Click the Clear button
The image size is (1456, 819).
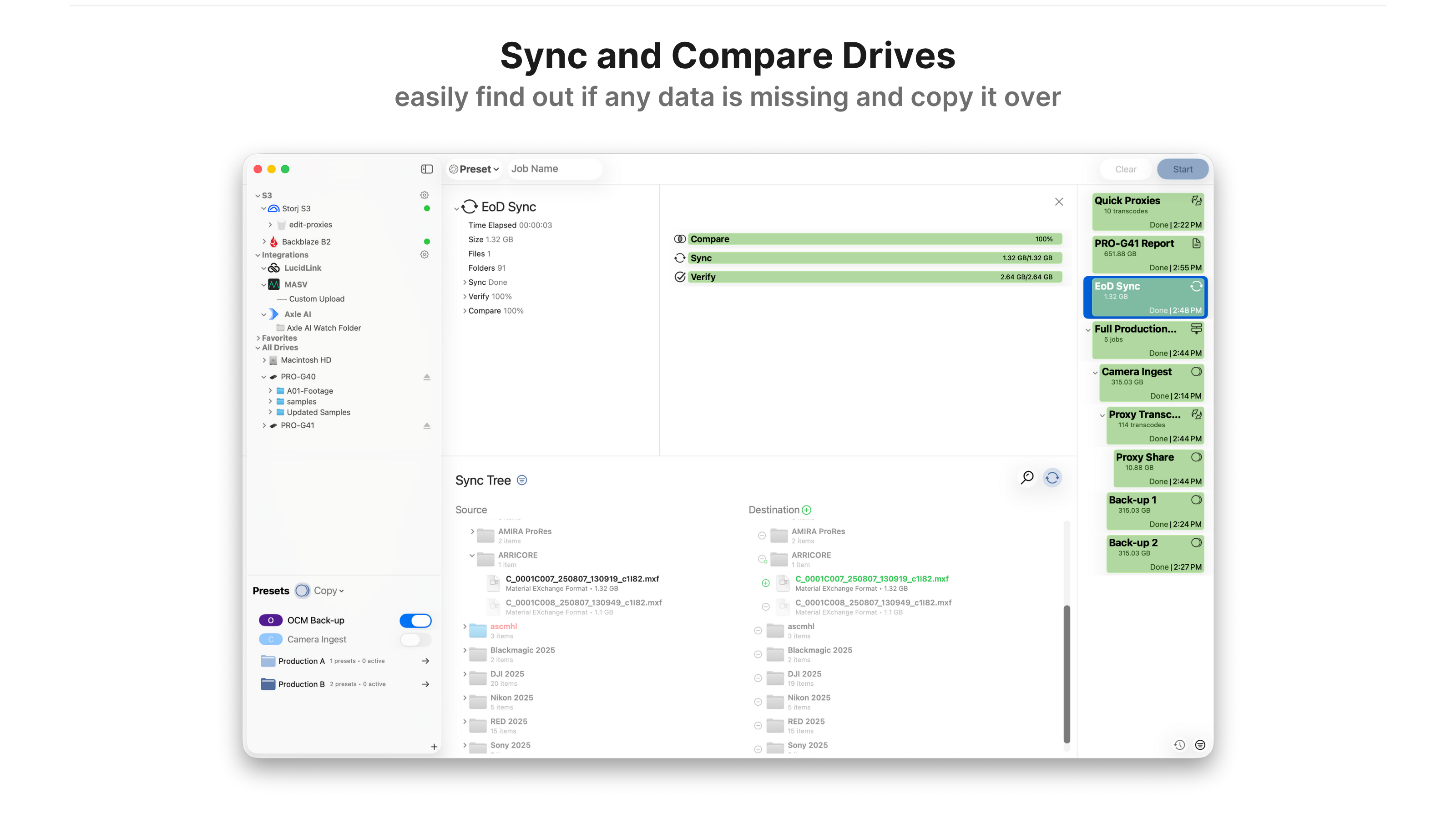[1125, 169]
